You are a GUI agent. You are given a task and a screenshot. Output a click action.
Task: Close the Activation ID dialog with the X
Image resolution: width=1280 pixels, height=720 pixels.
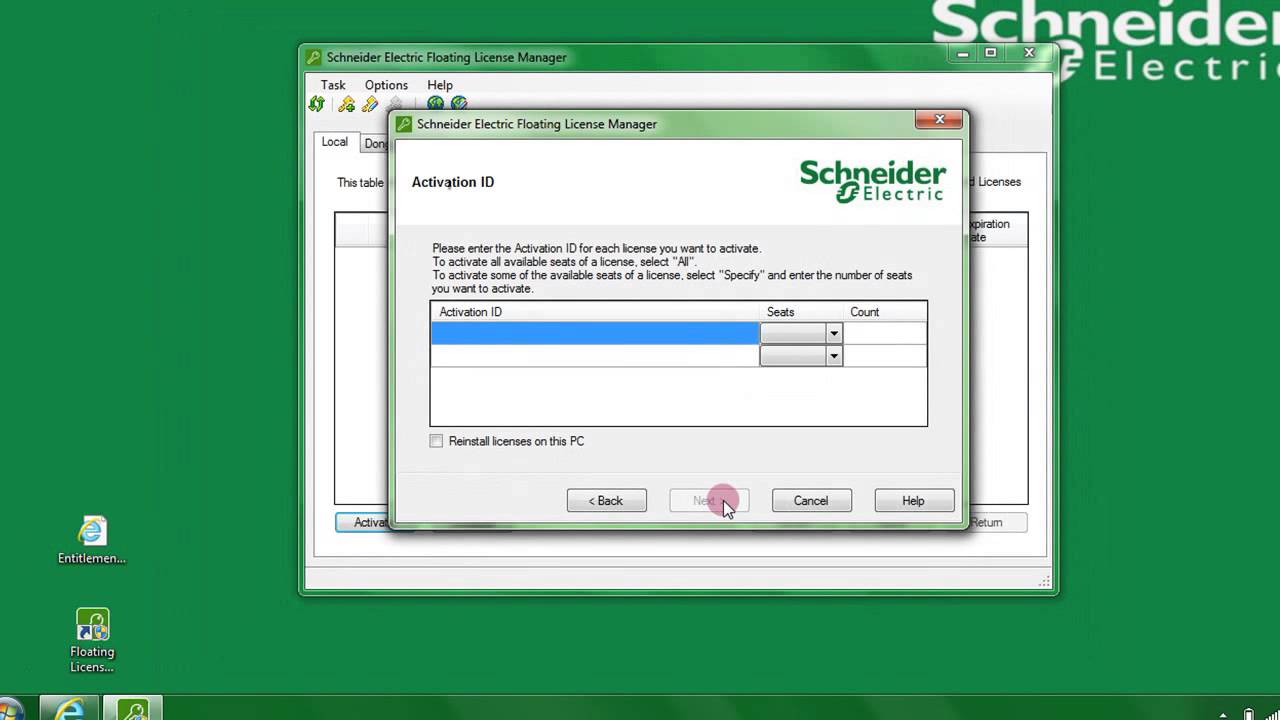coord(939,120)
